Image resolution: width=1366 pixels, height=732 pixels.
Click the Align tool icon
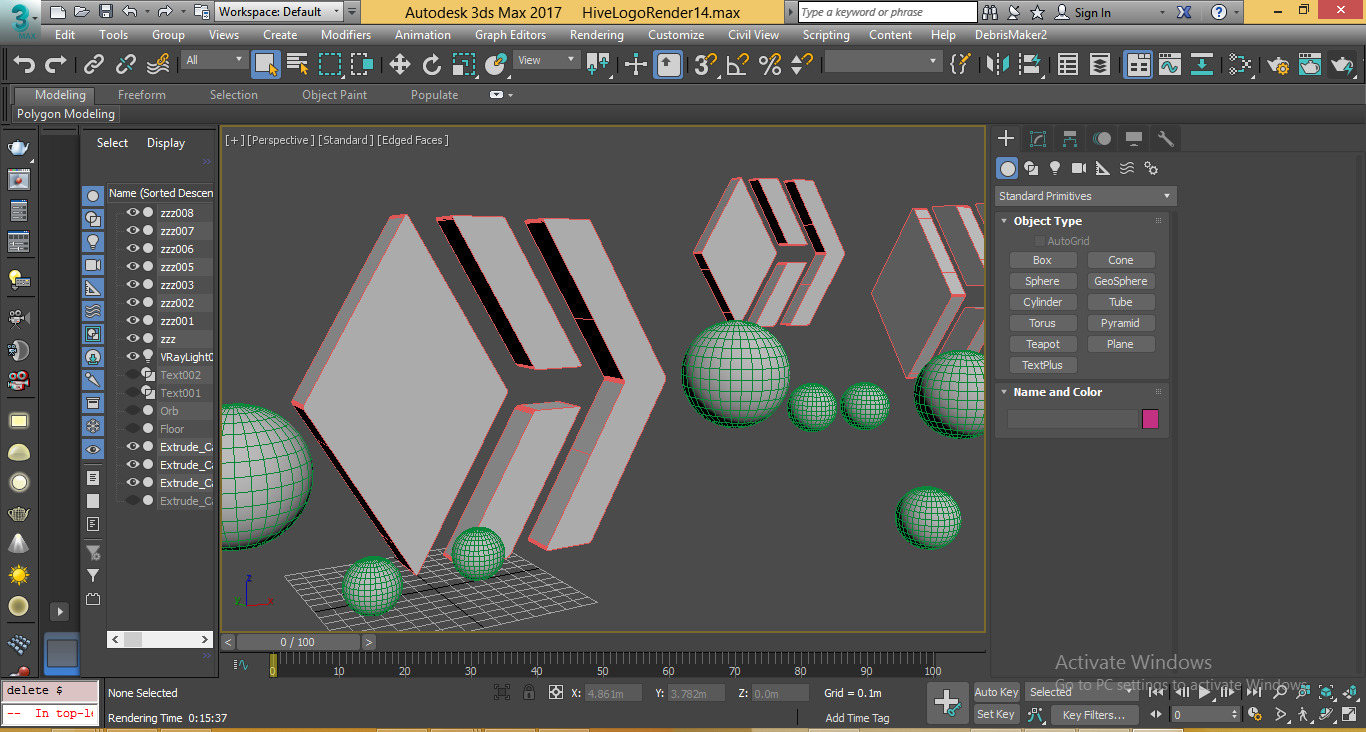[1030, 65]
